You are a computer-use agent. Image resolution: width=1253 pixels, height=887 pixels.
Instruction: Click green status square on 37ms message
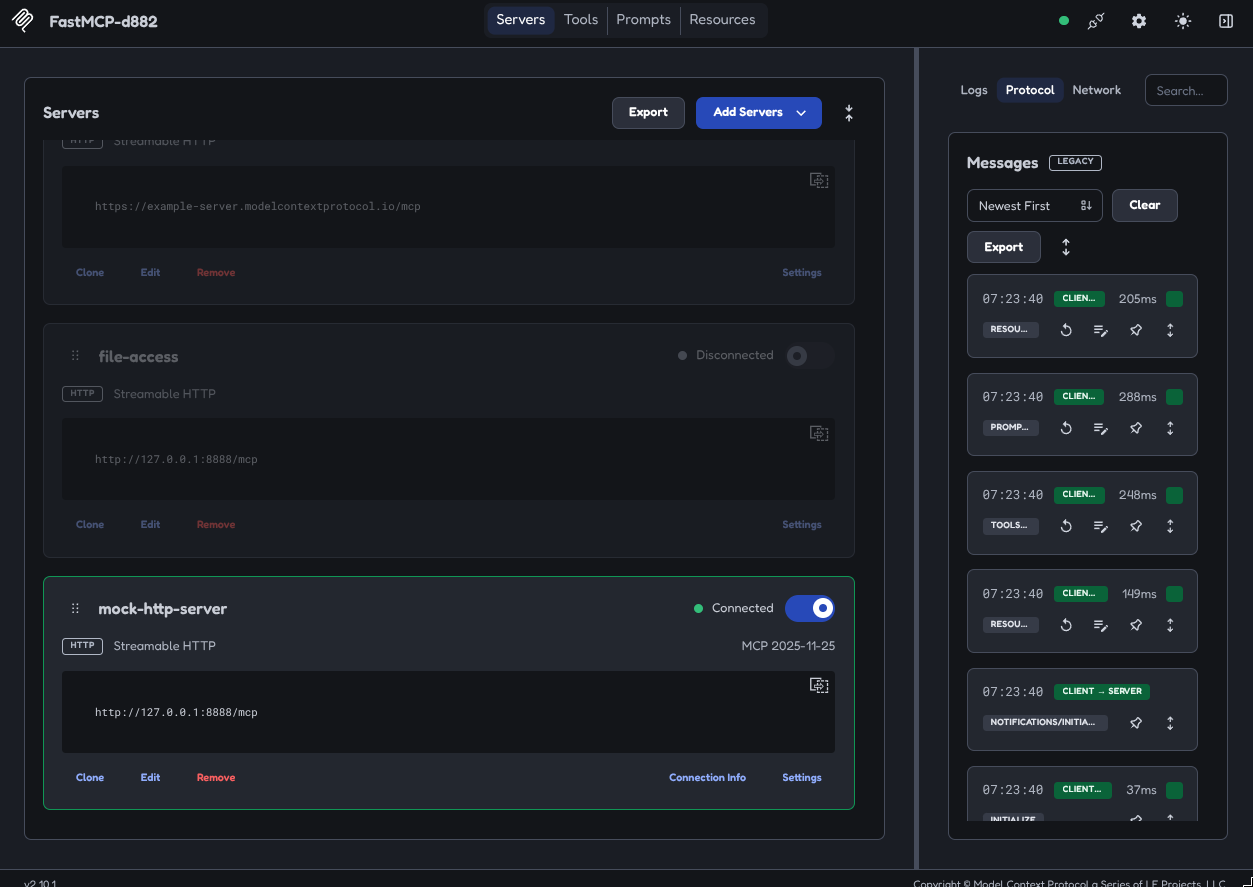point(1175,790)
